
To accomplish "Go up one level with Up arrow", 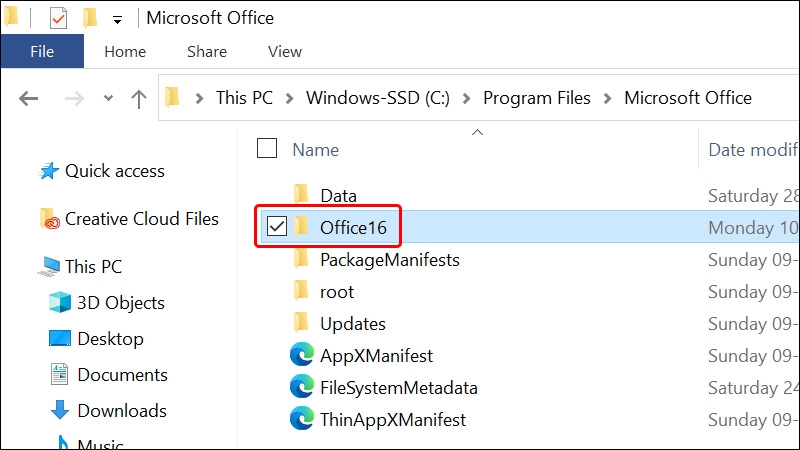I will (x=139, y=98).
